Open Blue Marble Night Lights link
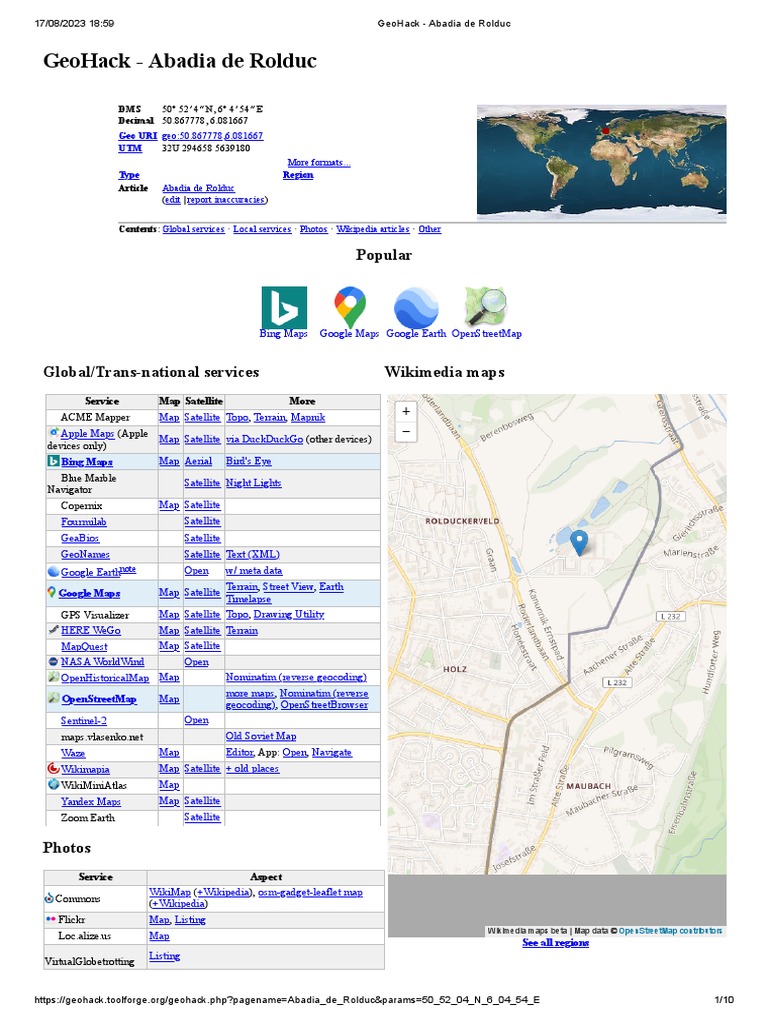This screenshot has height=1024, width=768. [253, 483]
